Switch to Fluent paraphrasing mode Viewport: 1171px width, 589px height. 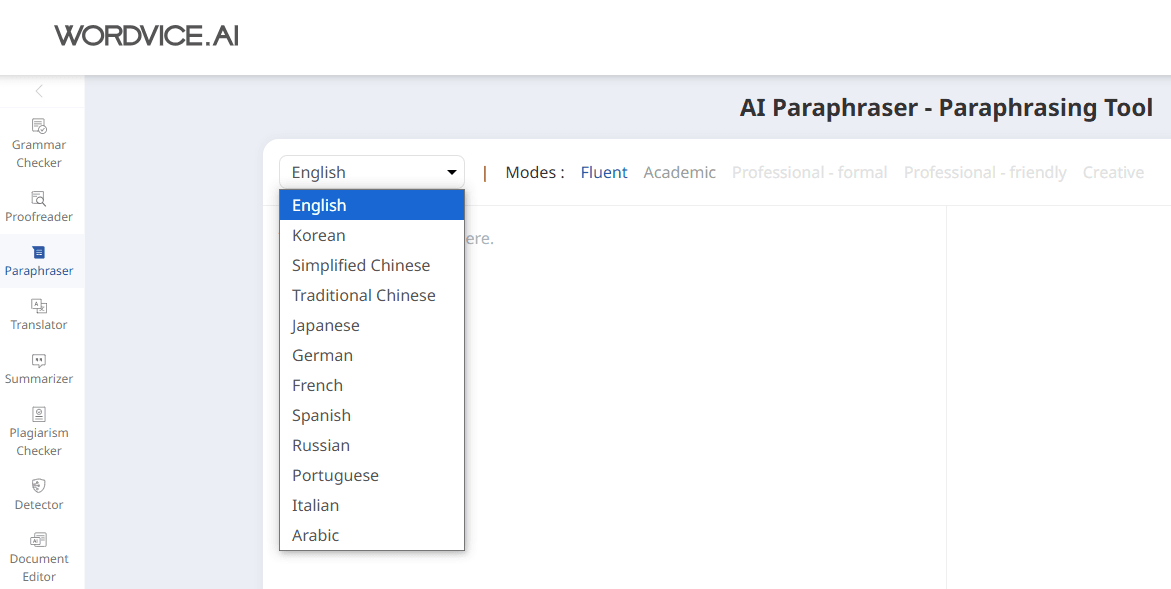tap(604, 172)
